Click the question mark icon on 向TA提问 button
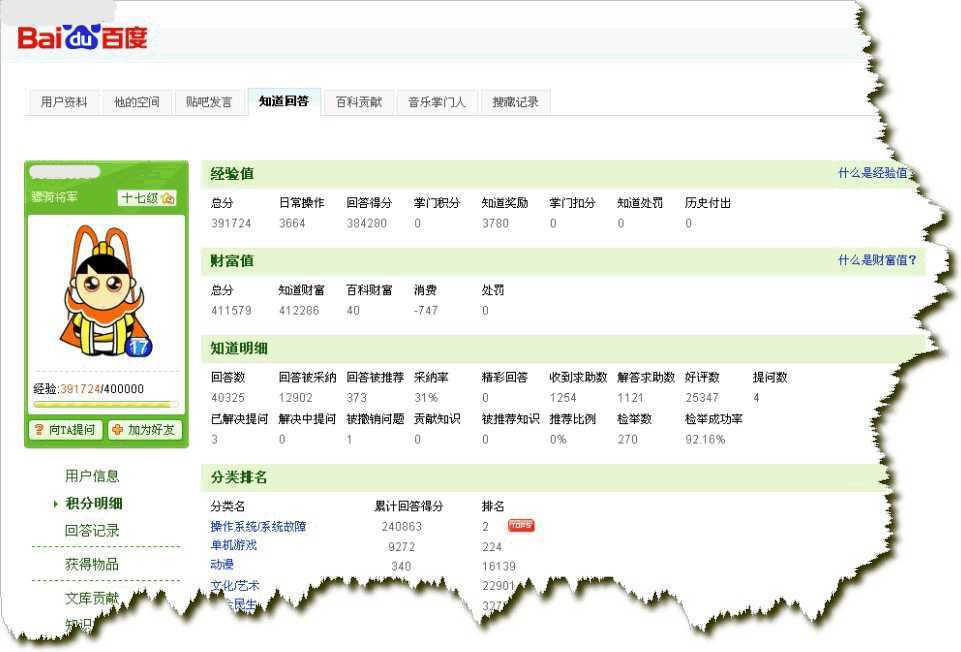Screen dimensions: 961x652 tap(40, 427)
